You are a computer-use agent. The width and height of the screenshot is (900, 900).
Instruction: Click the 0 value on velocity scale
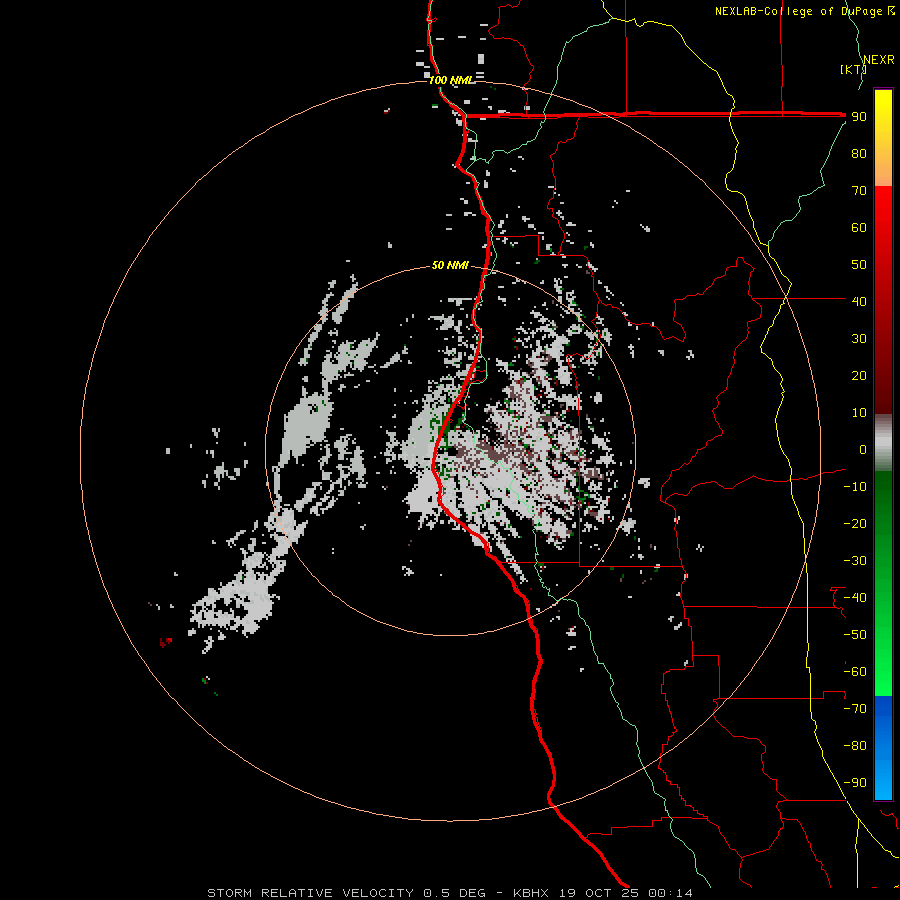click(x=863, y=450)
